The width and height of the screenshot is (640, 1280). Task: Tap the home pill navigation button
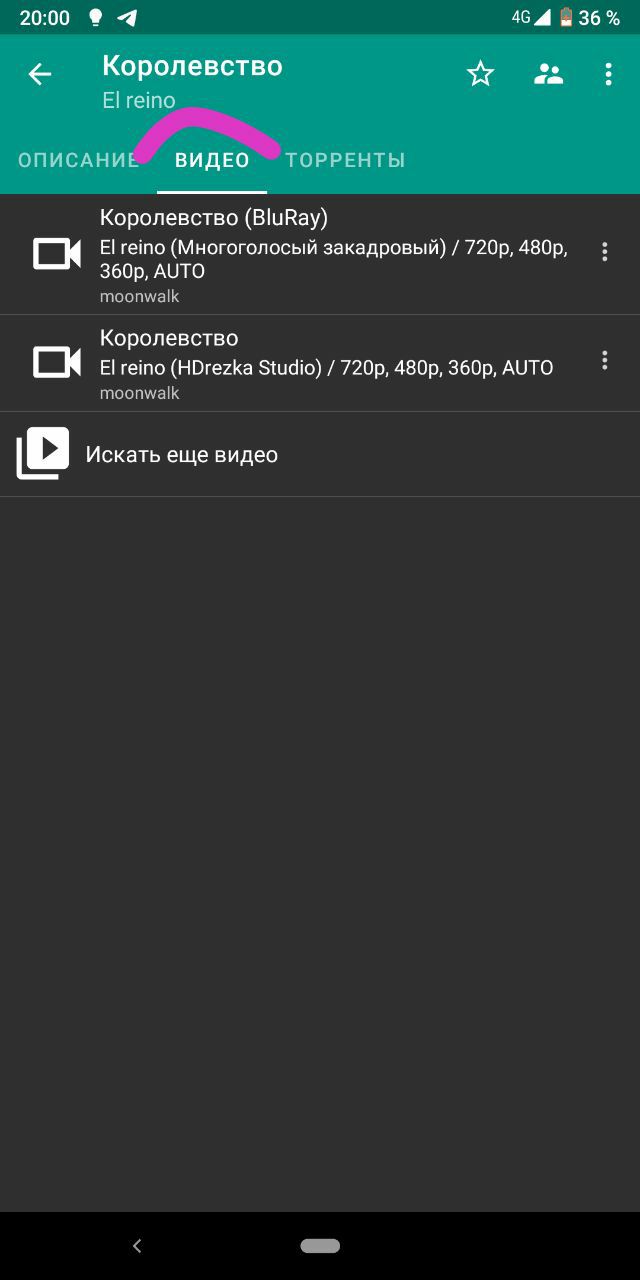point(320,1246)
